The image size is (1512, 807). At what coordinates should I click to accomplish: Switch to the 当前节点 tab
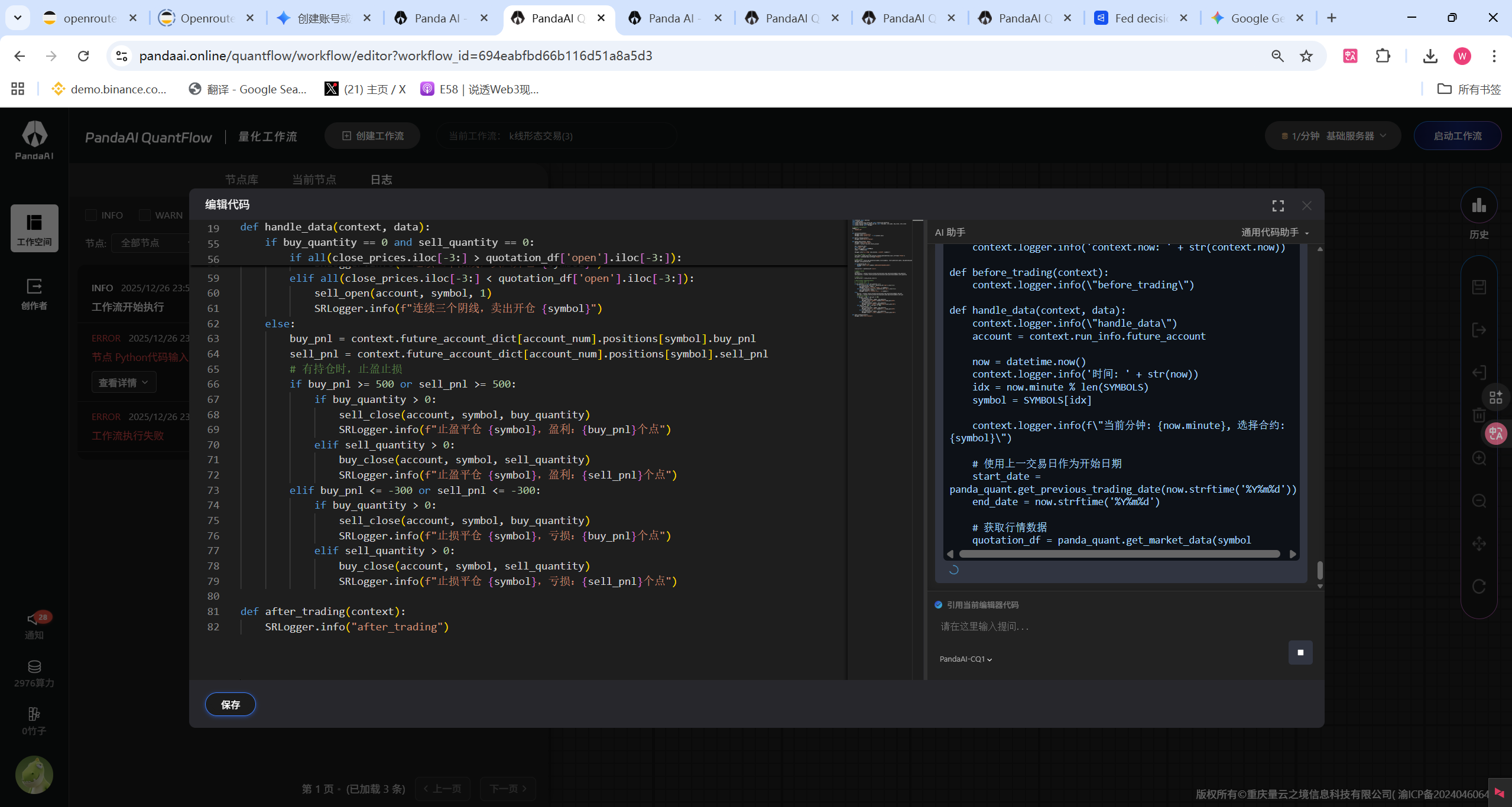pos(314,180)
